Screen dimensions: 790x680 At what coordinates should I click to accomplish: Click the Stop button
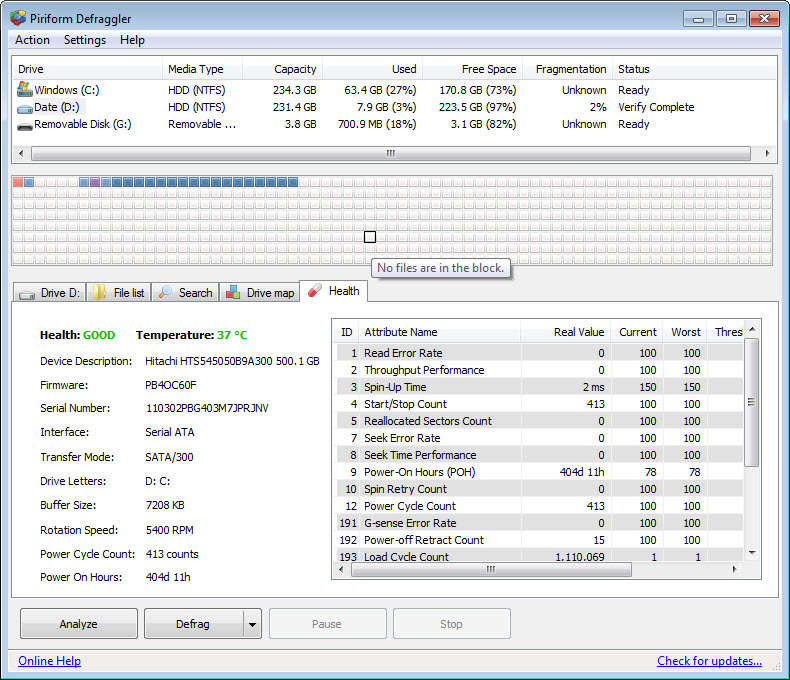[x=451, y=624]
